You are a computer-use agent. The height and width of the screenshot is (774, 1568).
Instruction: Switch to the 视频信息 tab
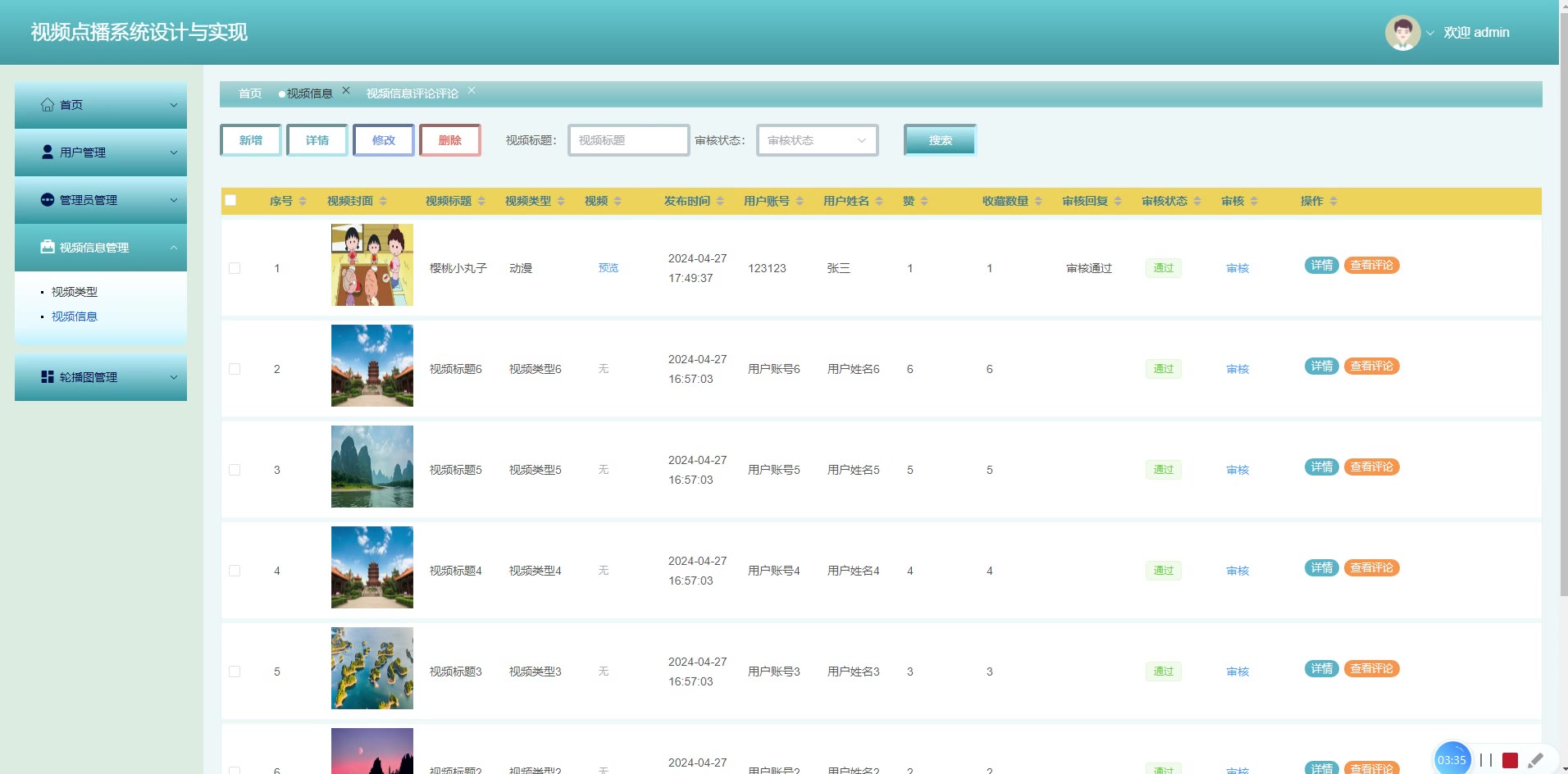coord(309,93)
